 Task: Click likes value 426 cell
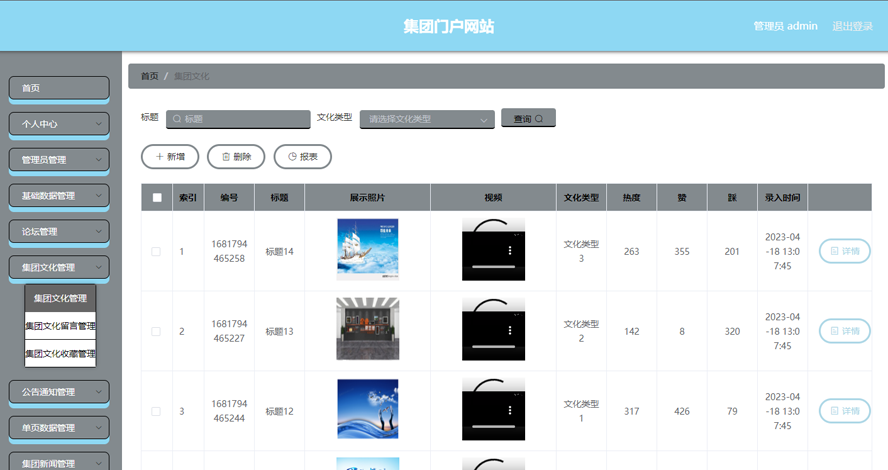coord(682,411)
